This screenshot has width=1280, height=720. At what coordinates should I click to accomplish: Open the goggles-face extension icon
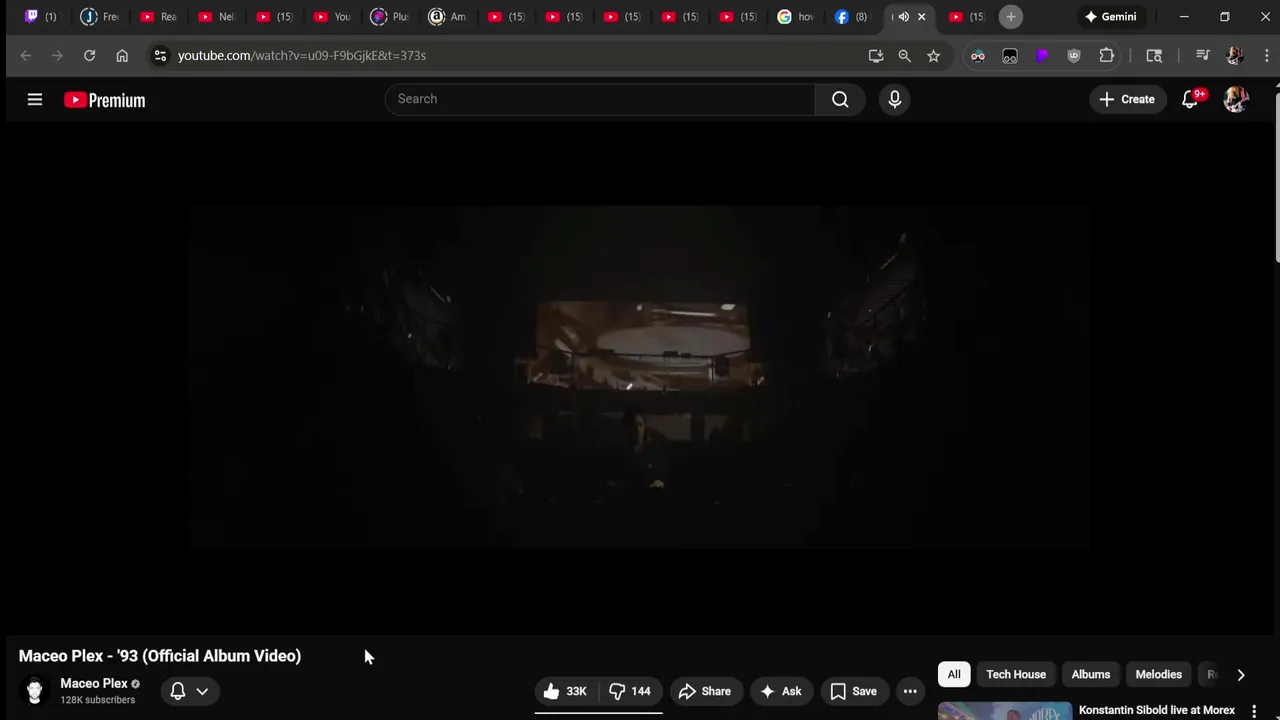[978, 56]
